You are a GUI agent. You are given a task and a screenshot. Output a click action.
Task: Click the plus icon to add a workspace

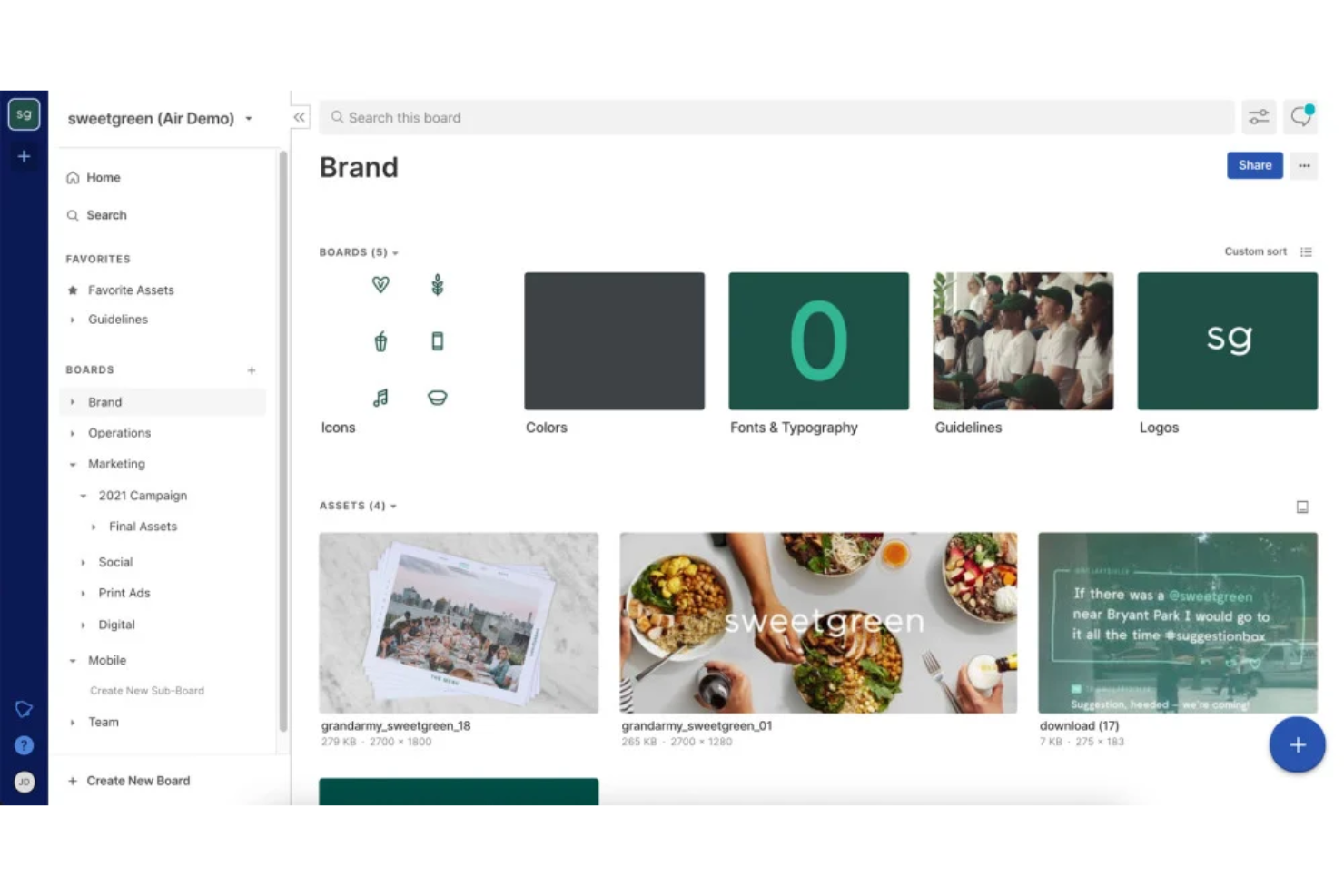pos(24,156)
